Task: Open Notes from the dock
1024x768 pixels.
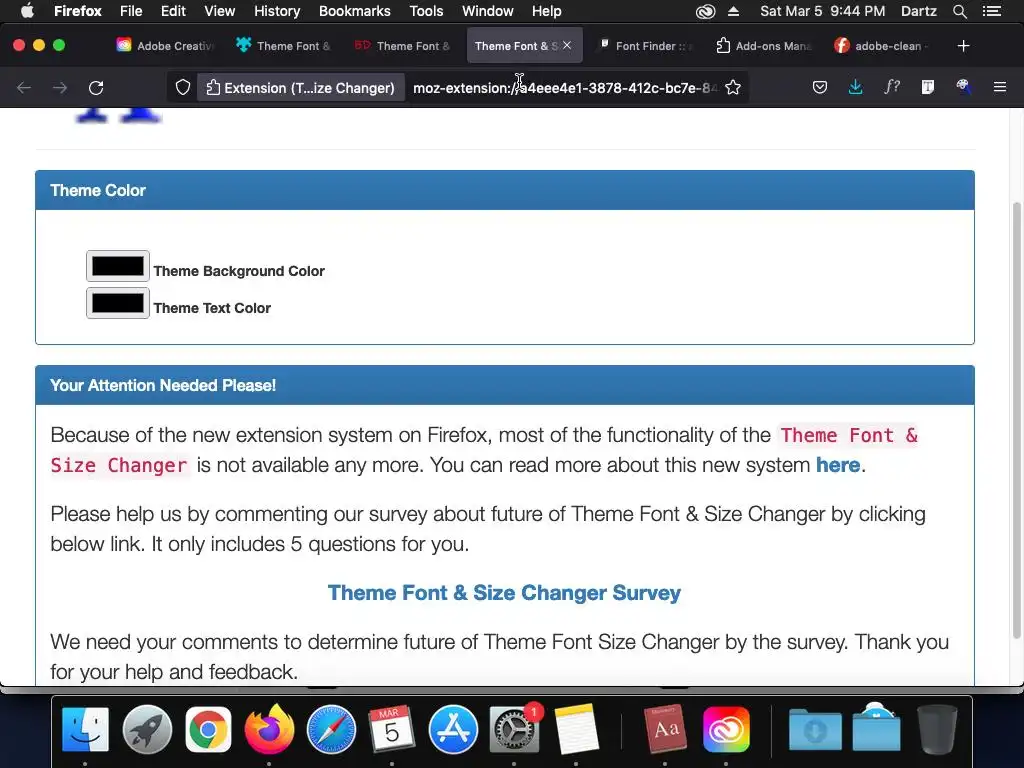Action: [576, 729]
